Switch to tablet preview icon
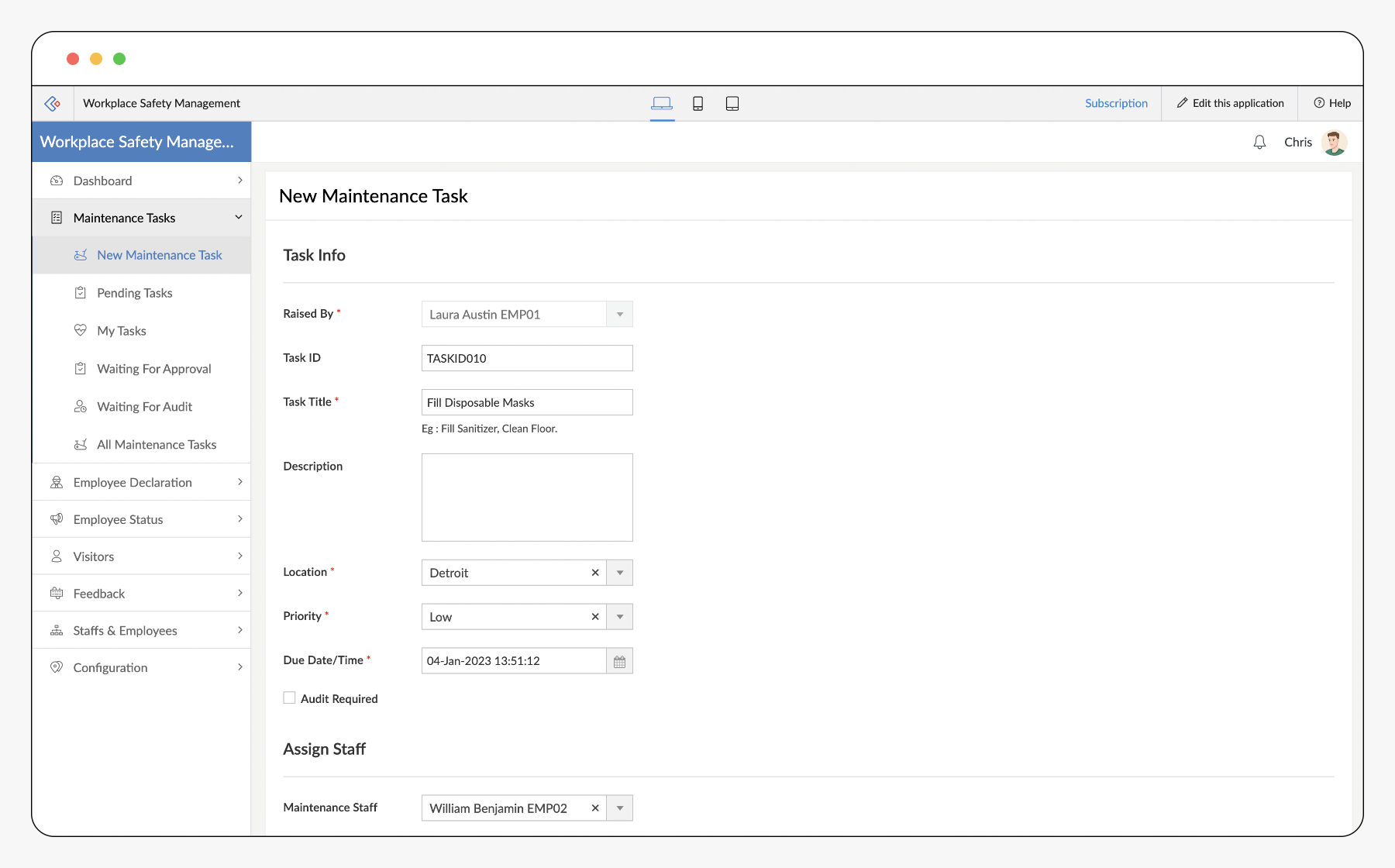The image size is (1395, 868). [732, 104]
